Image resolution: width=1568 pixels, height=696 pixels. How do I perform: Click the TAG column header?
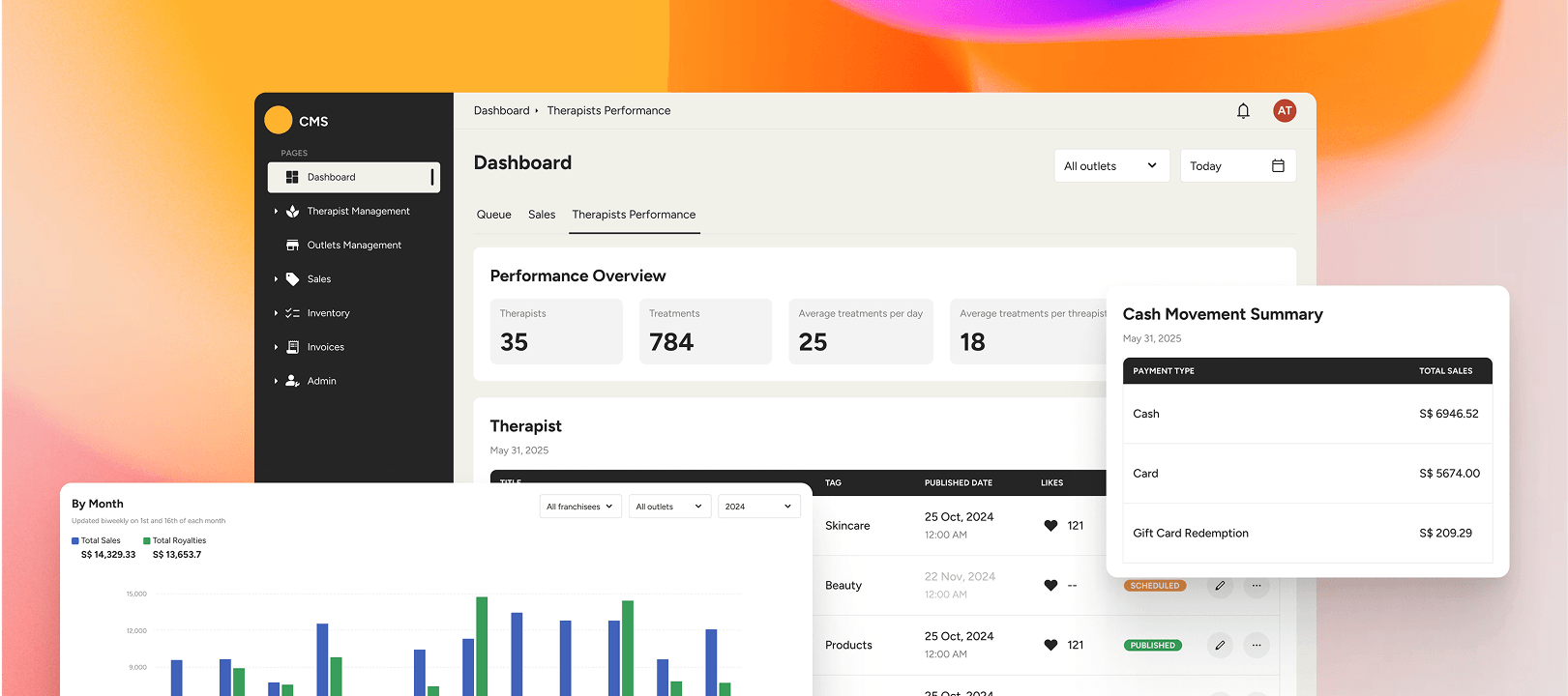click(833, 483)
